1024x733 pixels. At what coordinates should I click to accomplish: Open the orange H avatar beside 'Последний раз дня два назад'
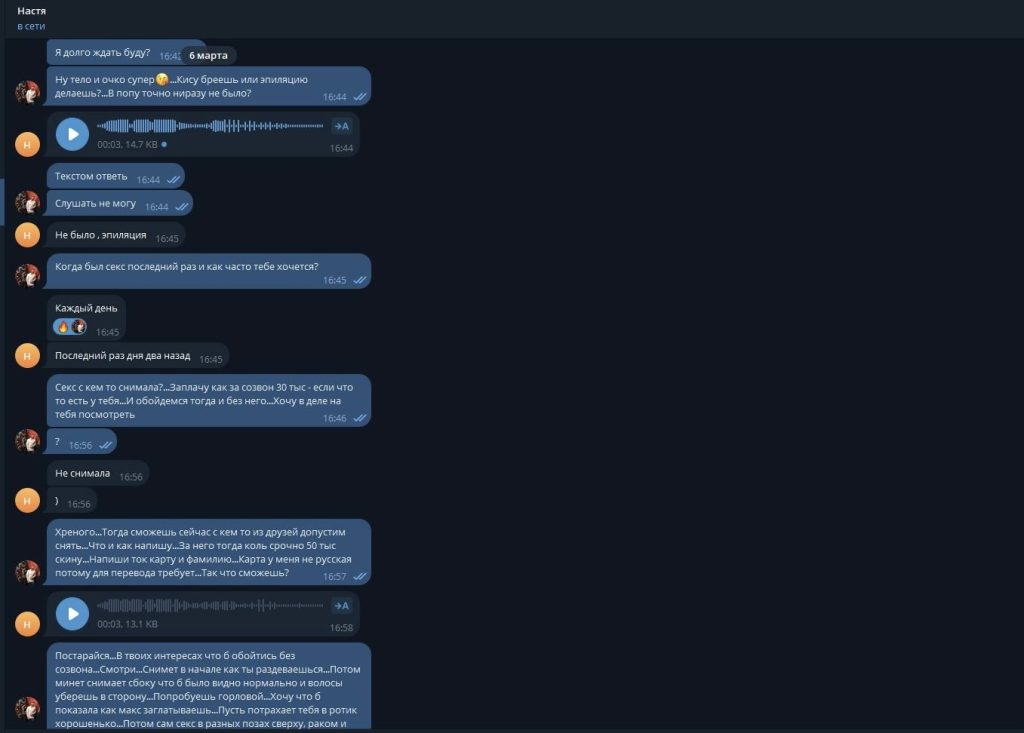pyautogui.click(x=27, y=355)
